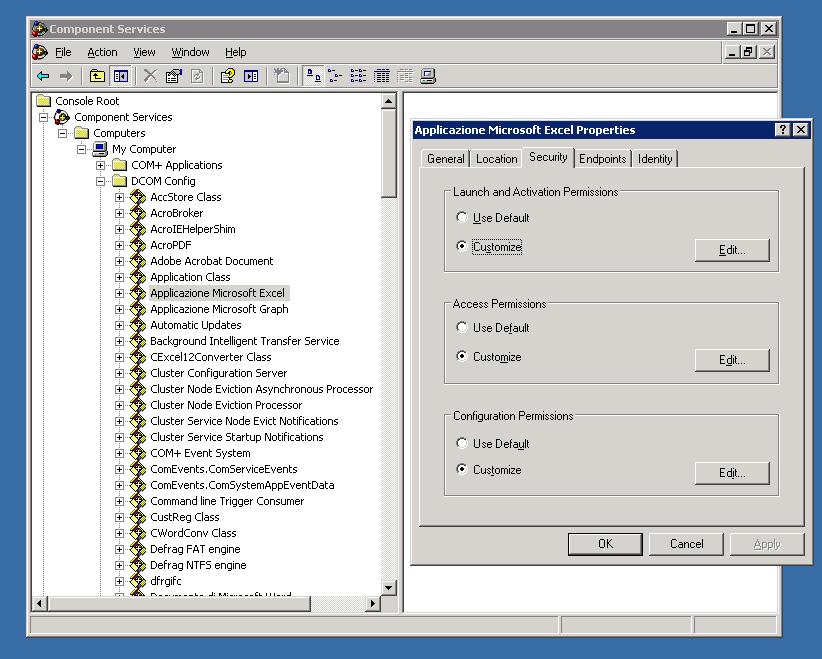
Task: Click the Install New Application toolbar icon
Action: point(282,77)
